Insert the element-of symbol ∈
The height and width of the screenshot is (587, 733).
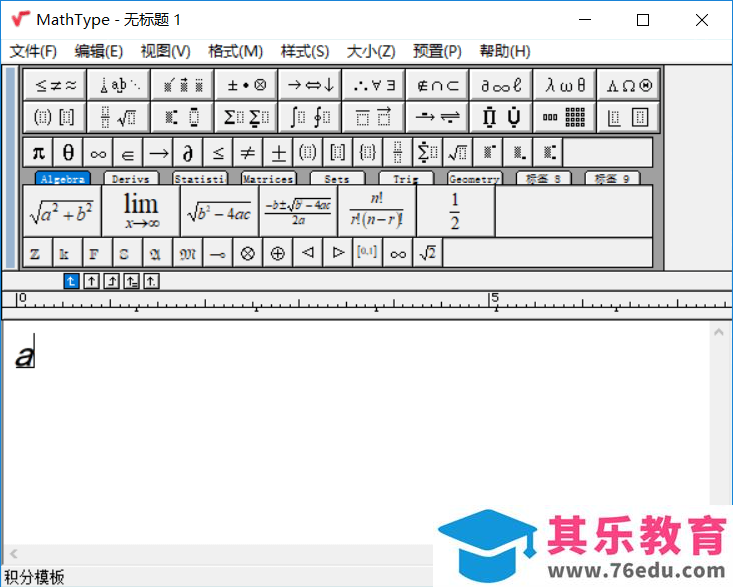[128, 152]
